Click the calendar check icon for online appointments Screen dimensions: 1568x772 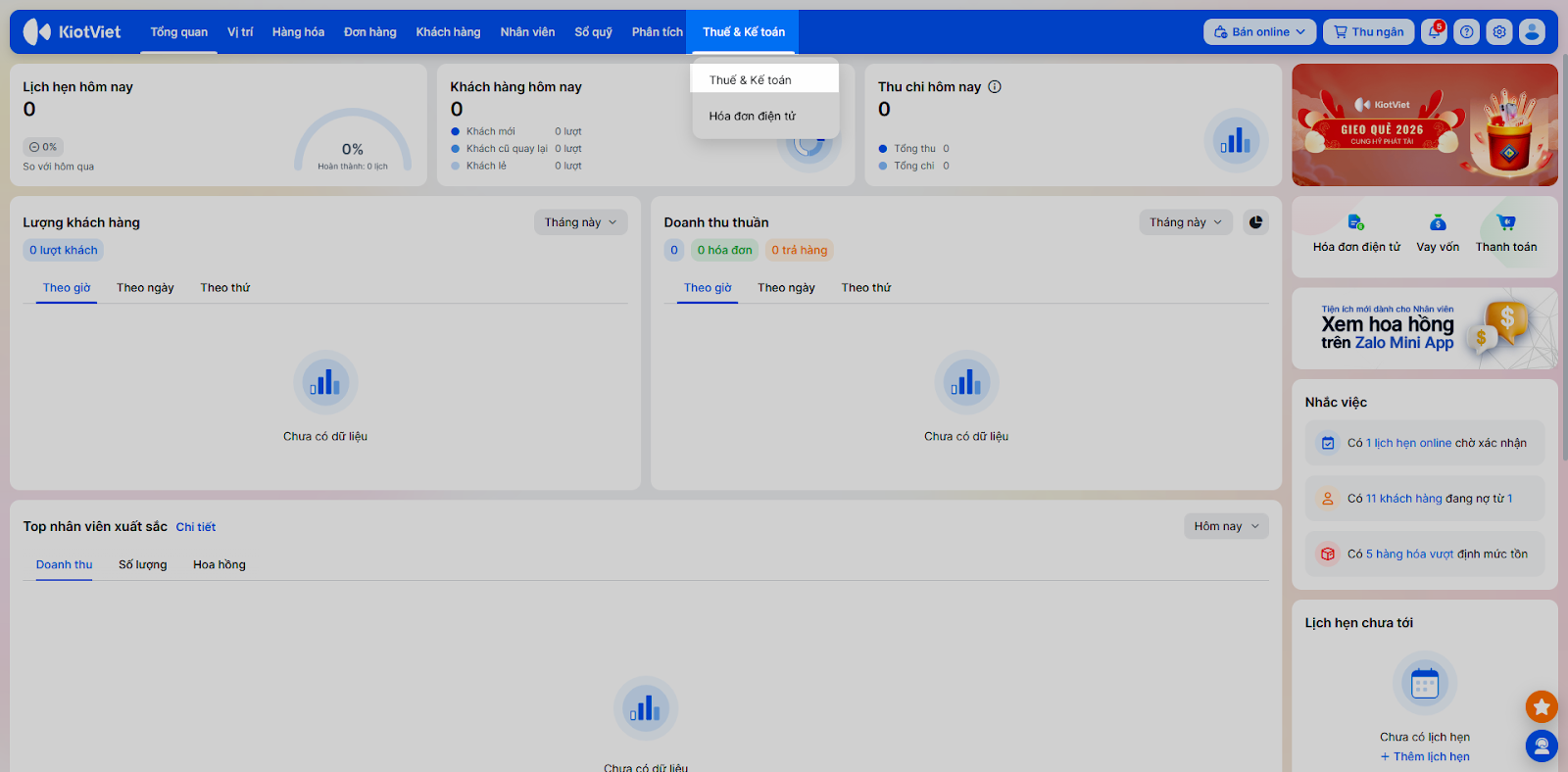(x=1328, y=443)
